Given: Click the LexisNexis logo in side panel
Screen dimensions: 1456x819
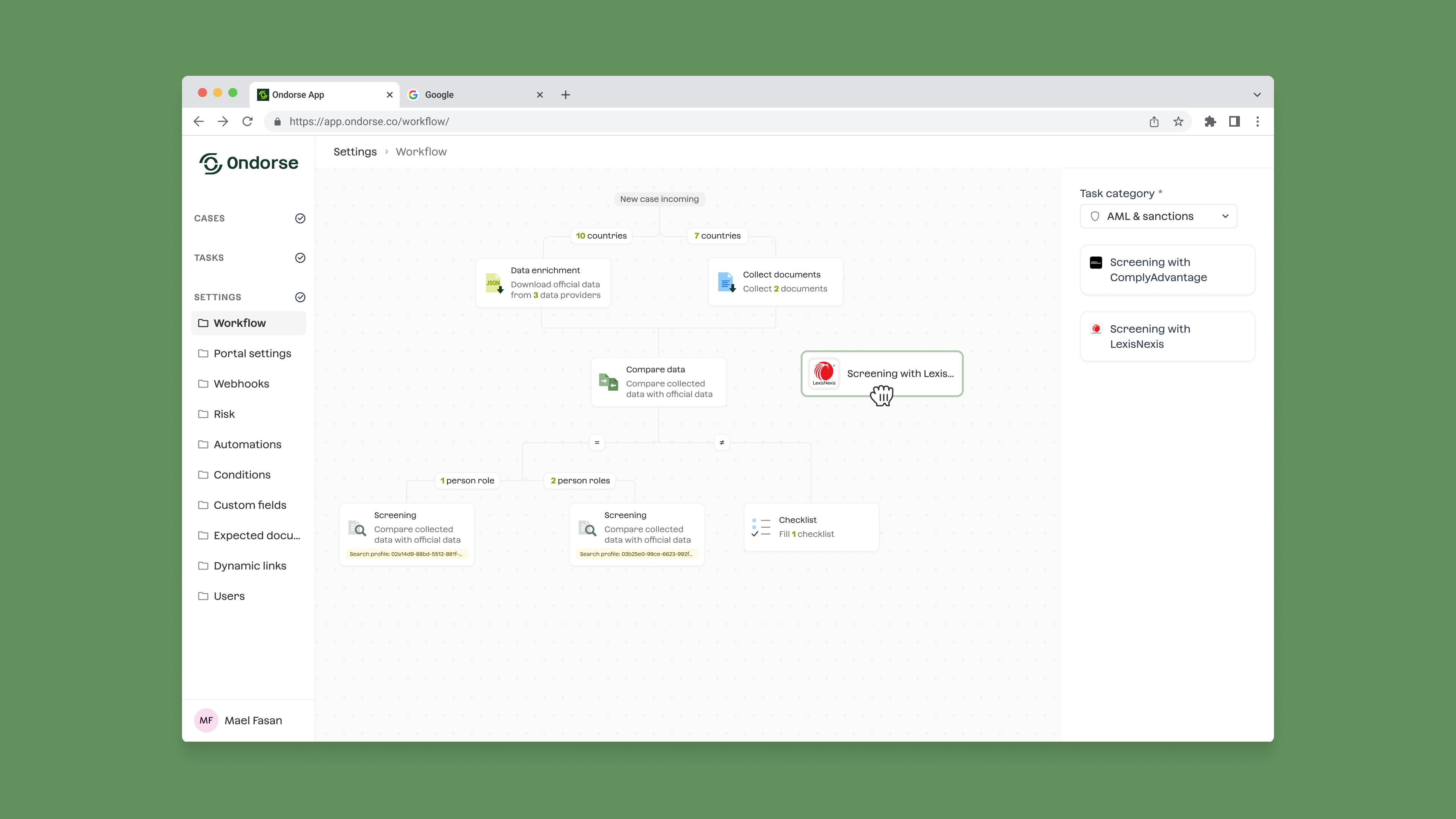Looking at the screenshot, I should 1096,329.
